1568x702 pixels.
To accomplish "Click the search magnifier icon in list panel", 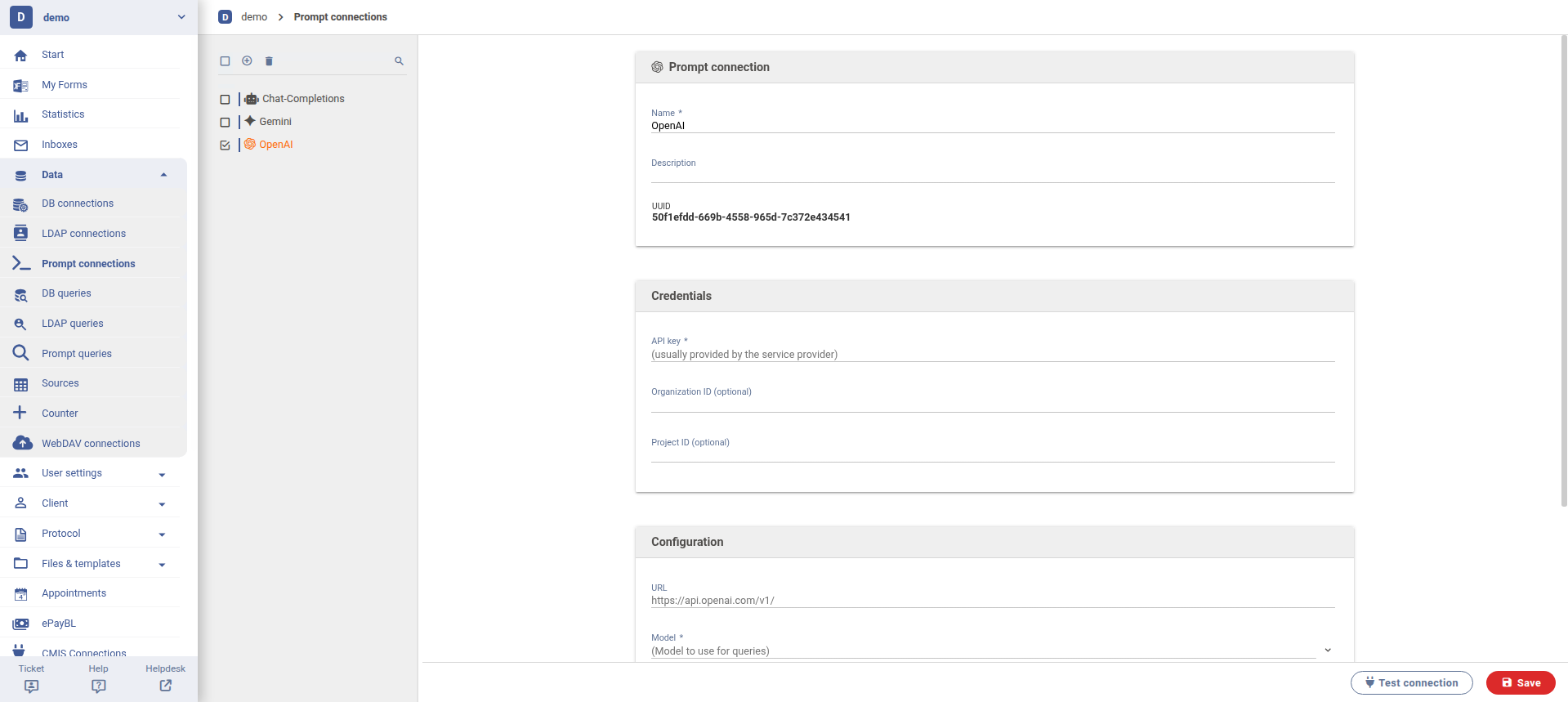I will [399, 60].
